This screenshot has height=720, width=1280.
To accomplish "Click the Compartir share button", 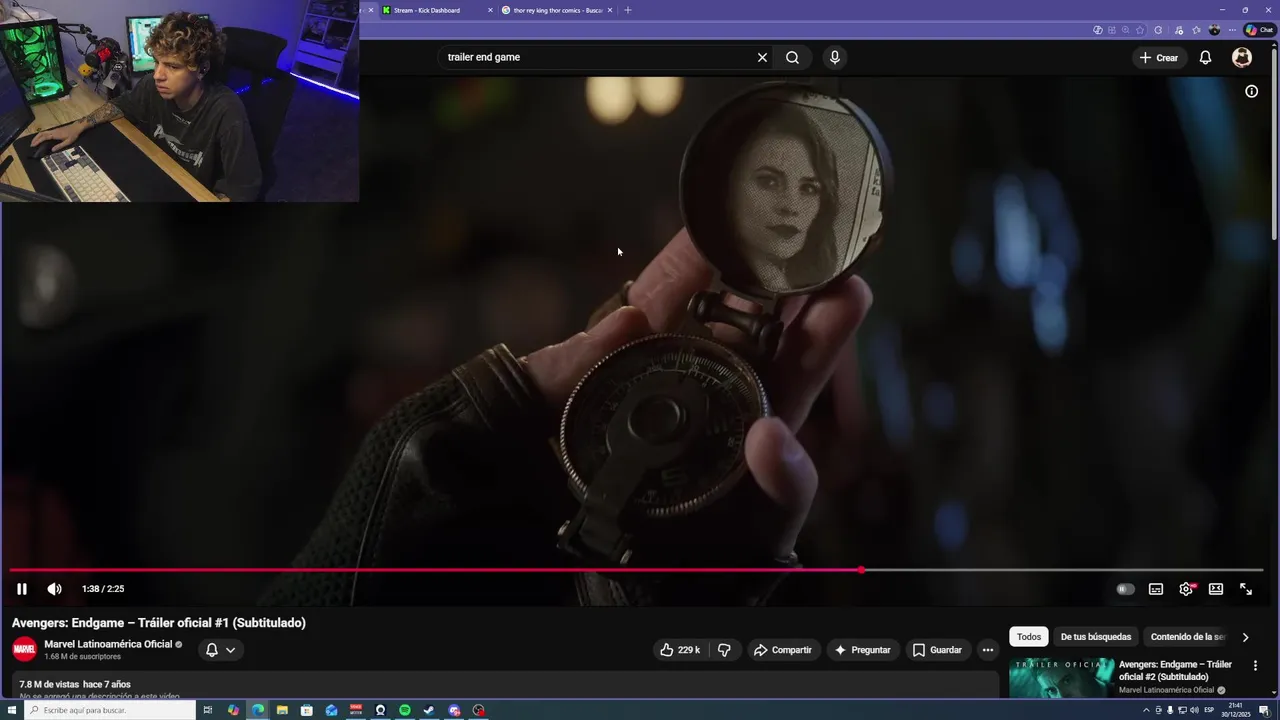I will (783, 650).
